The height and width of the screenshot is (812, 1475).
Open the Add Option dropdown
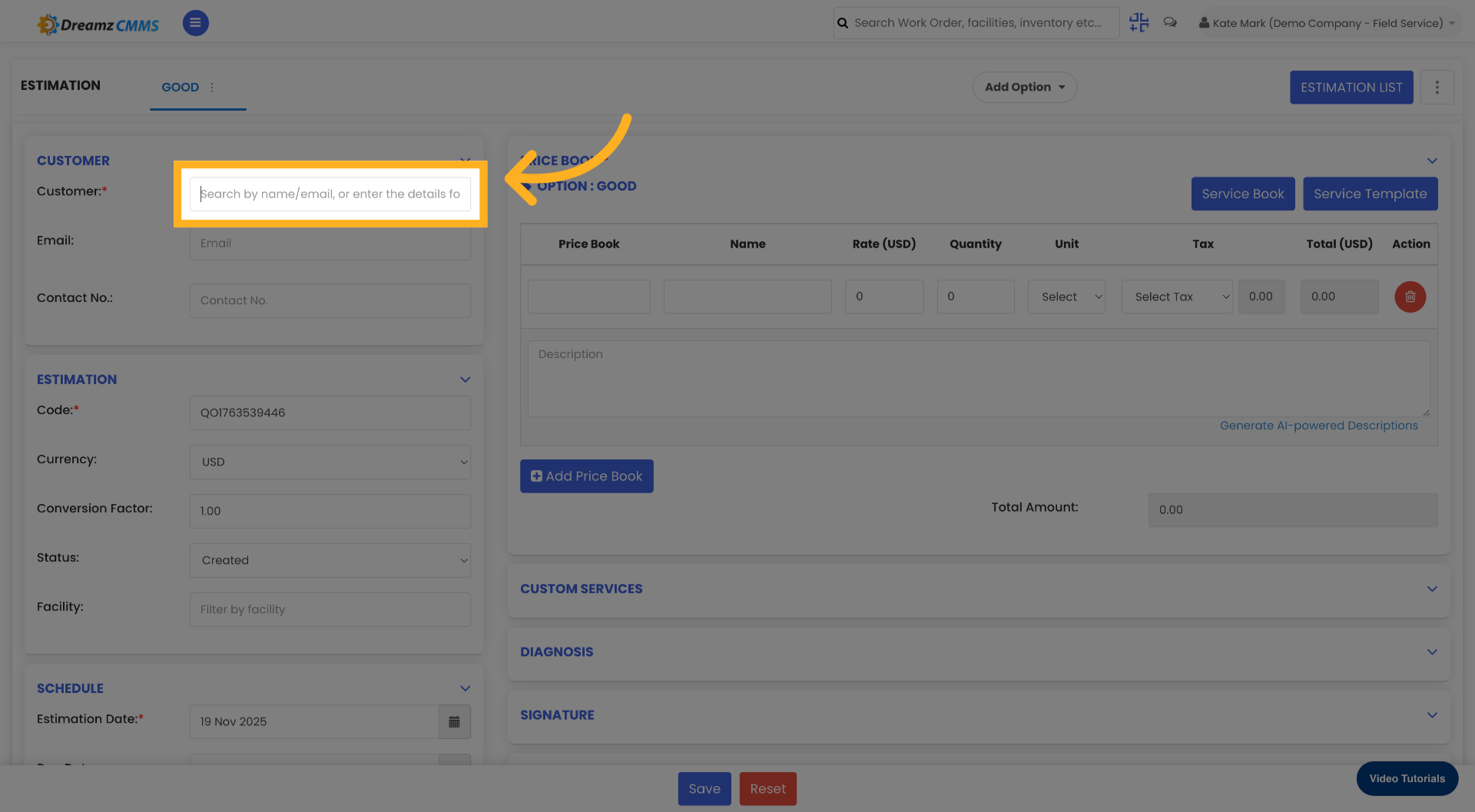[1025, 87]
